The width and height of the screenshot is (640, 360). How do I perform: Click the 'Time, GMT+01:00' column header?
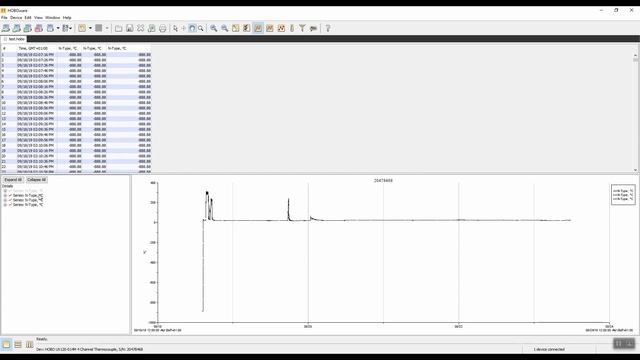point(37,48)
